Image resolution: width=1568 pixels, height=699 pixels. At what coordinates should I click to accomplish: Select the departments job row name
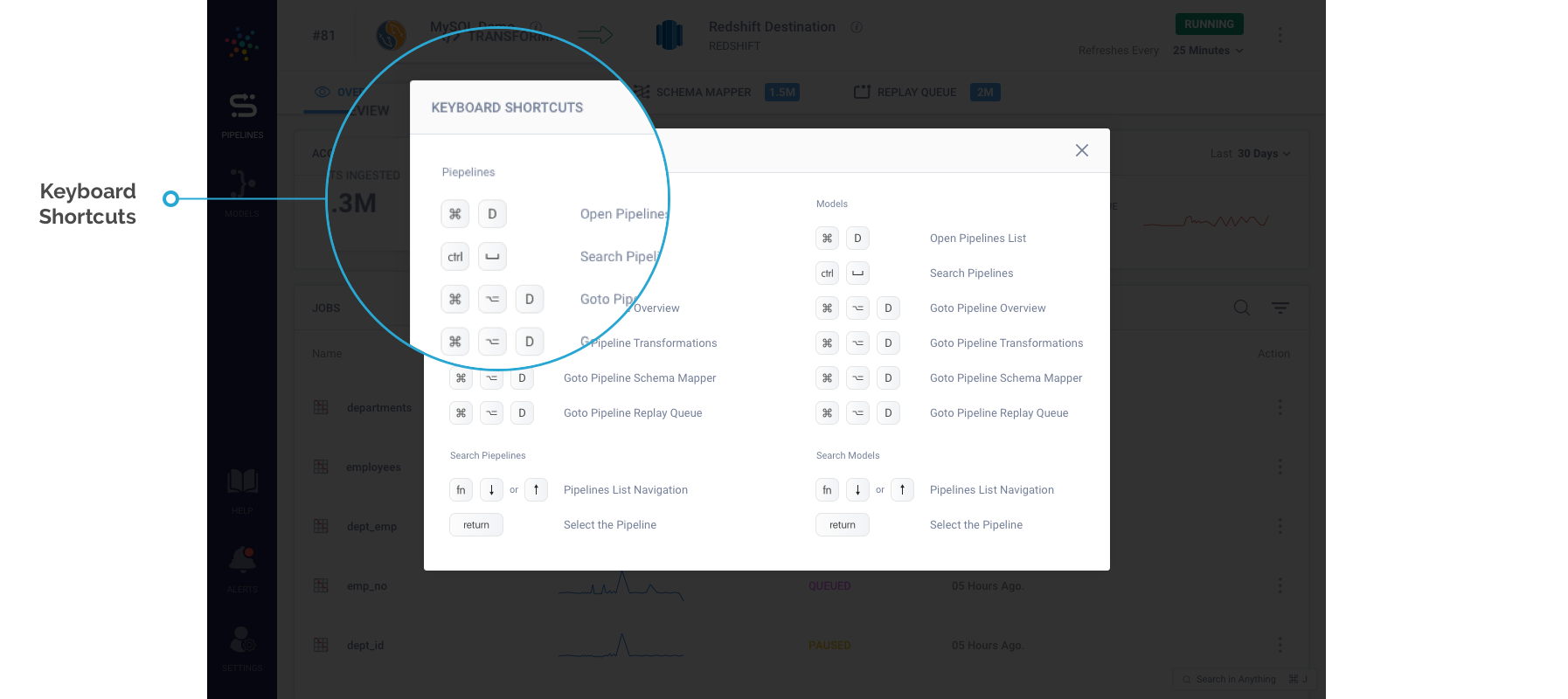click(378, 408)
